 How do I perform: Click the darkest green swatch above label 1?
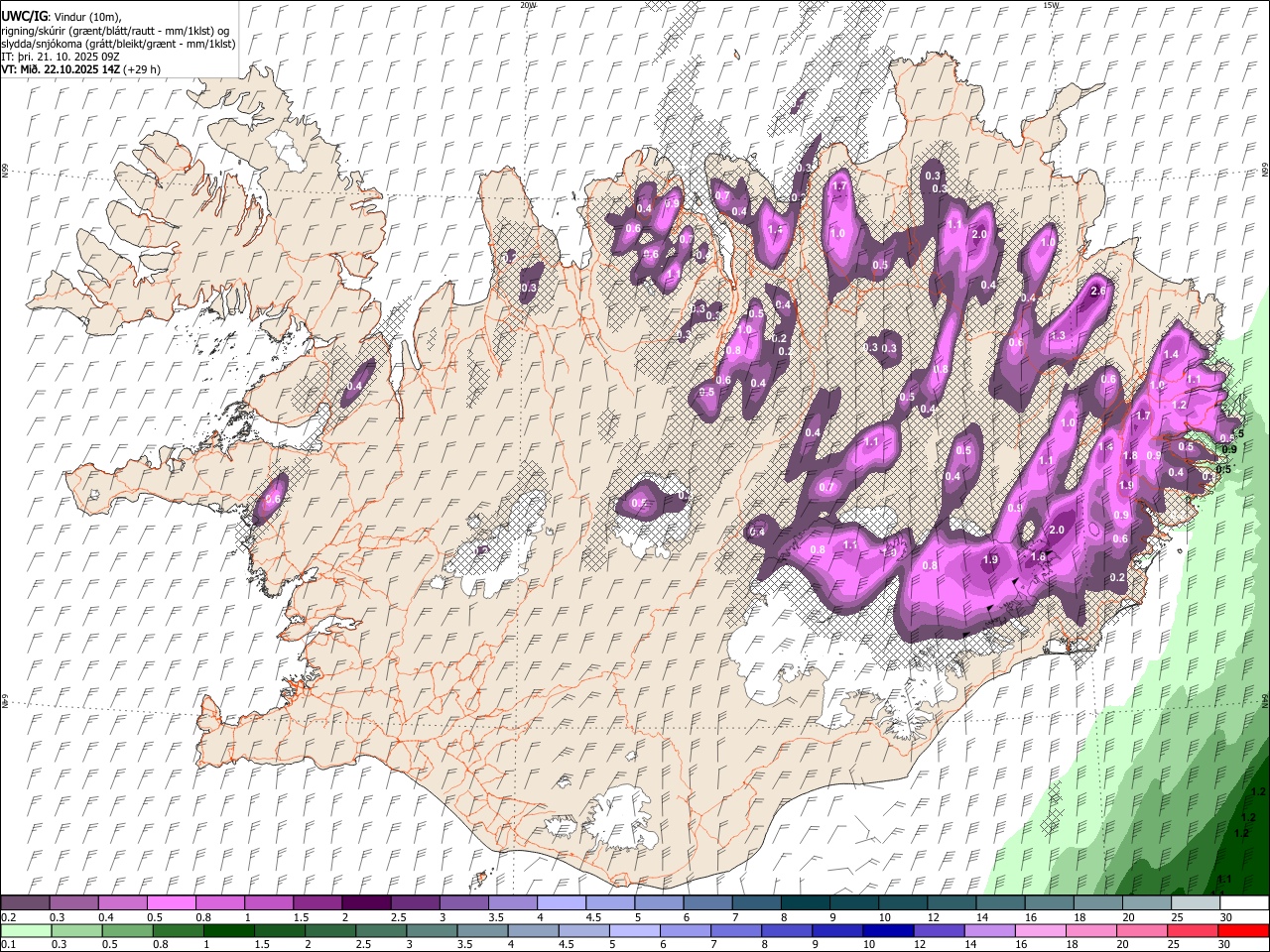coord(228,930)
